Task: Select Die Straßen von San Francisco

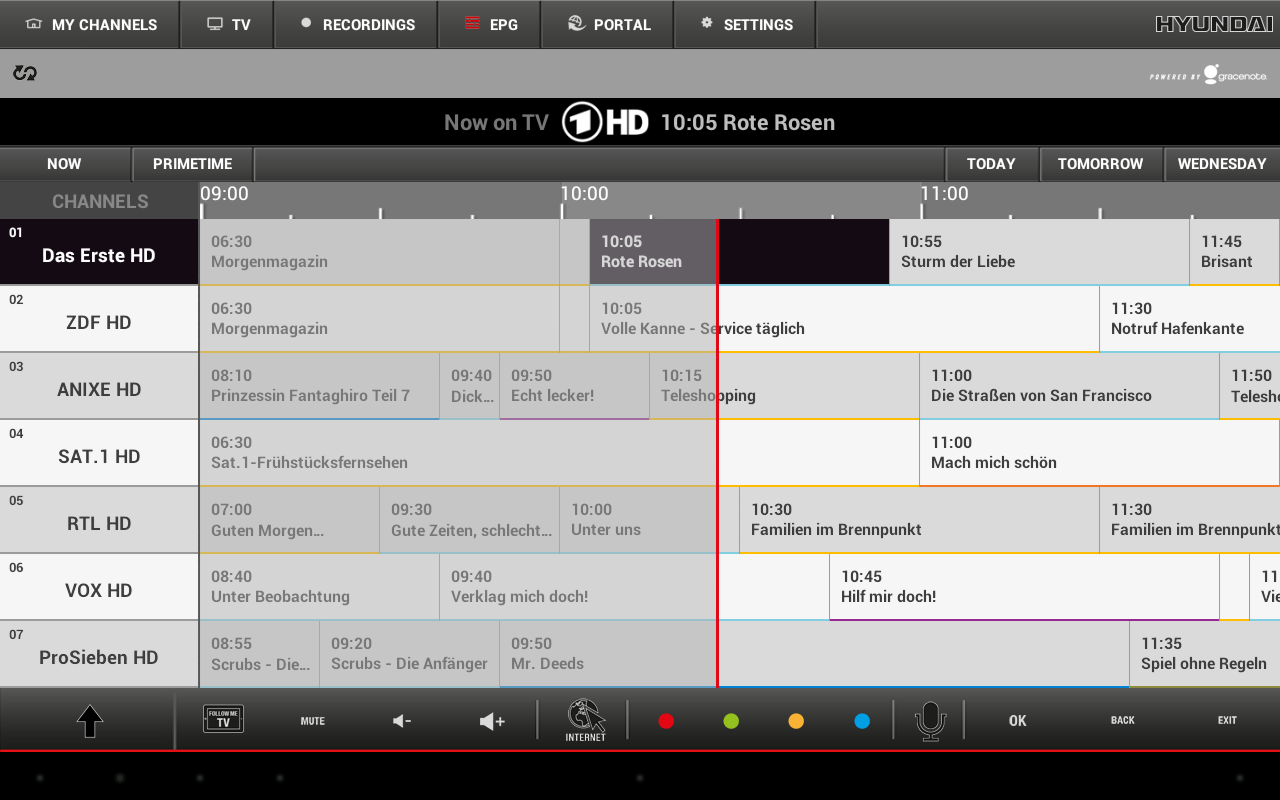Action: [1069, 386]
